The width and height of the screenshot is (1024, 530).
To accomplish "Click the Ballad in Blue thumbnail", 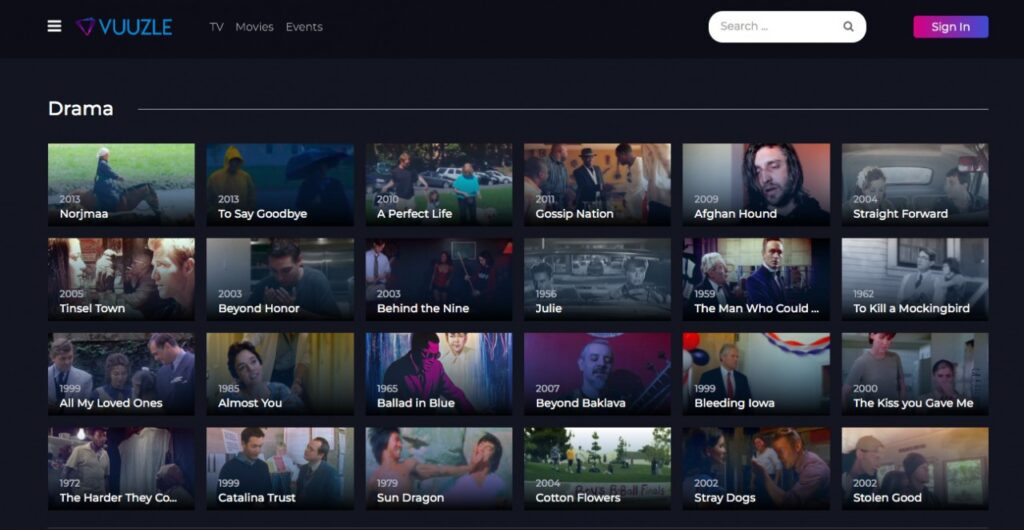I will coord(438,373).
